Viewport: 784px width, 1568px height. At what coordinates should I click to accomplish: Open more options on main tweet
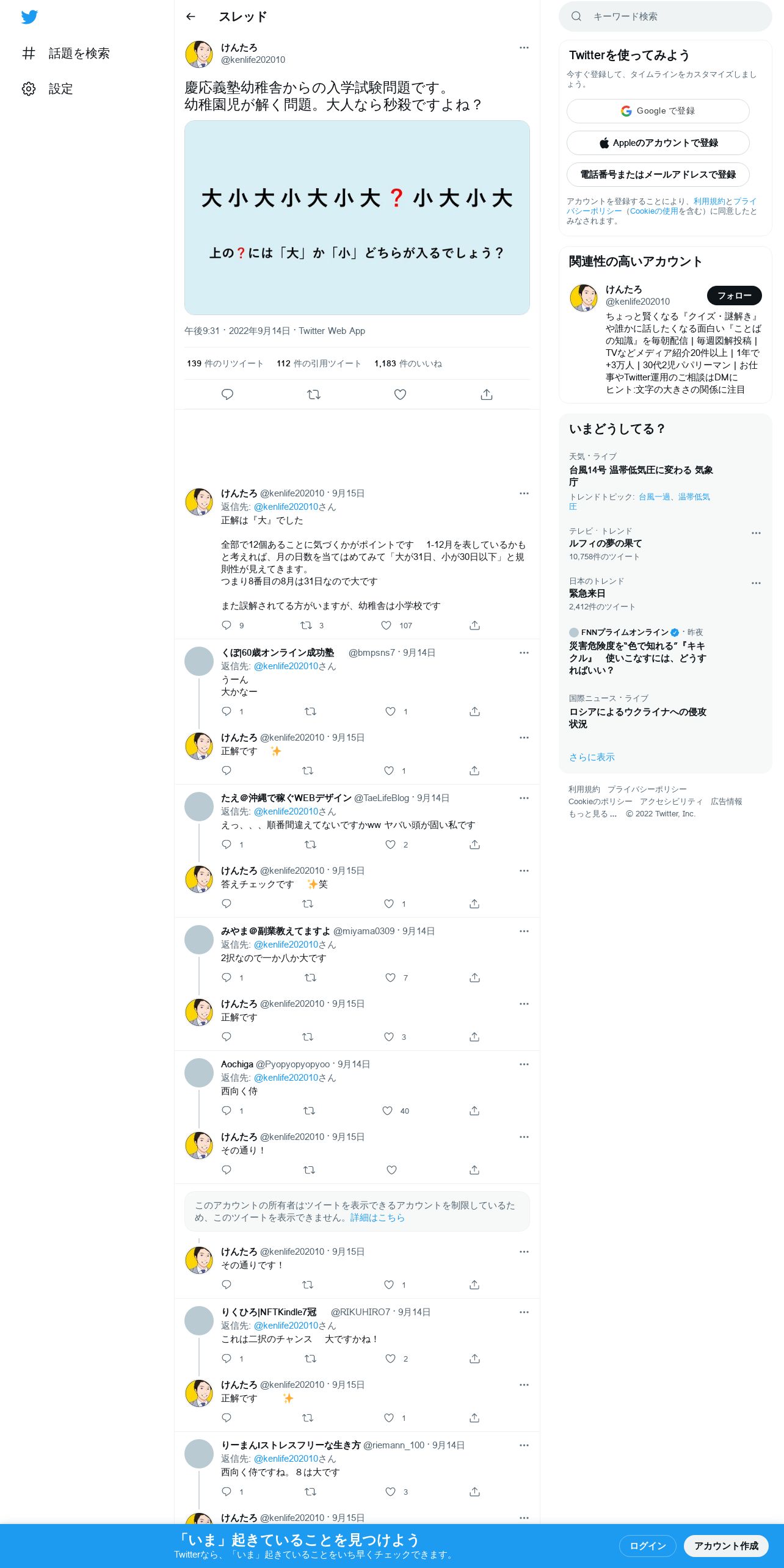[x=524, y=48]
